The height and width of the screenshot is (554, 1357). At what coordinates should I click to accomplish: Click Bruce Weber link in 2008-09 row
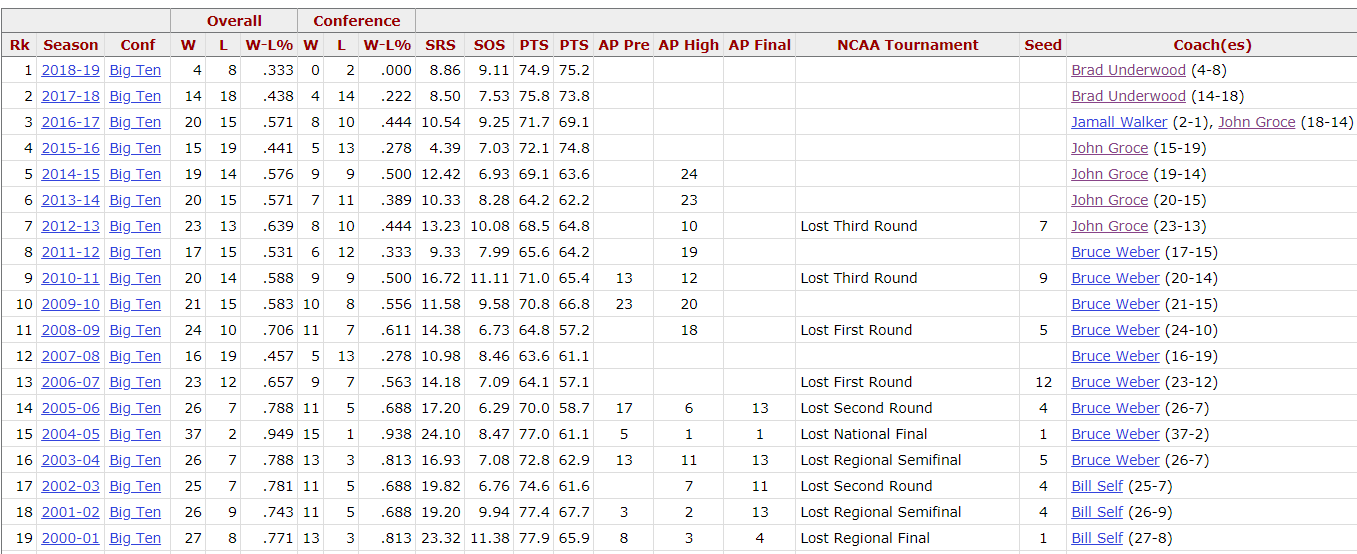(1115, 330)
